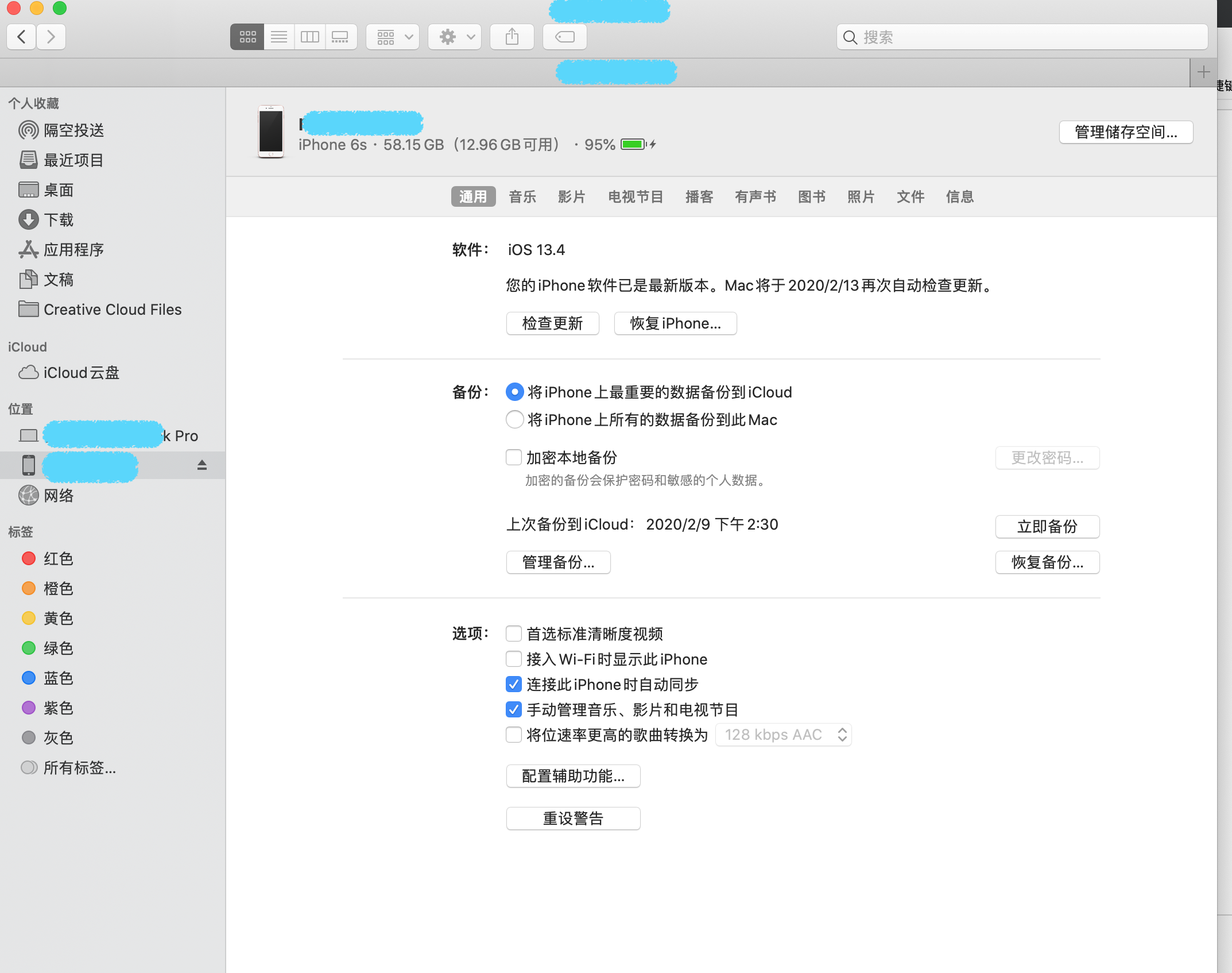
Task: Switch Finder to list view
Action: tap(279, 37)
